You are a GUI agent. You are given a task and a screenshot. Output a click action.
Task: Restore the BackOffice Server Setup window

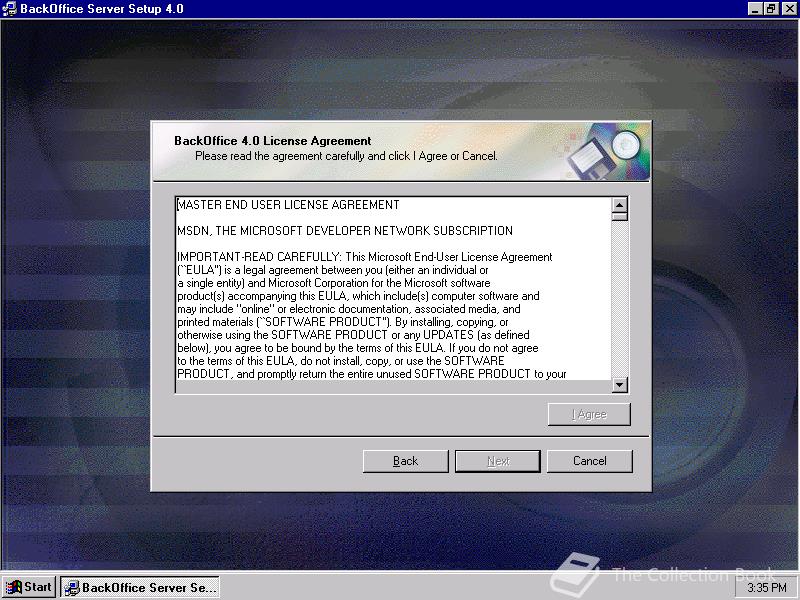pos(770,9)
